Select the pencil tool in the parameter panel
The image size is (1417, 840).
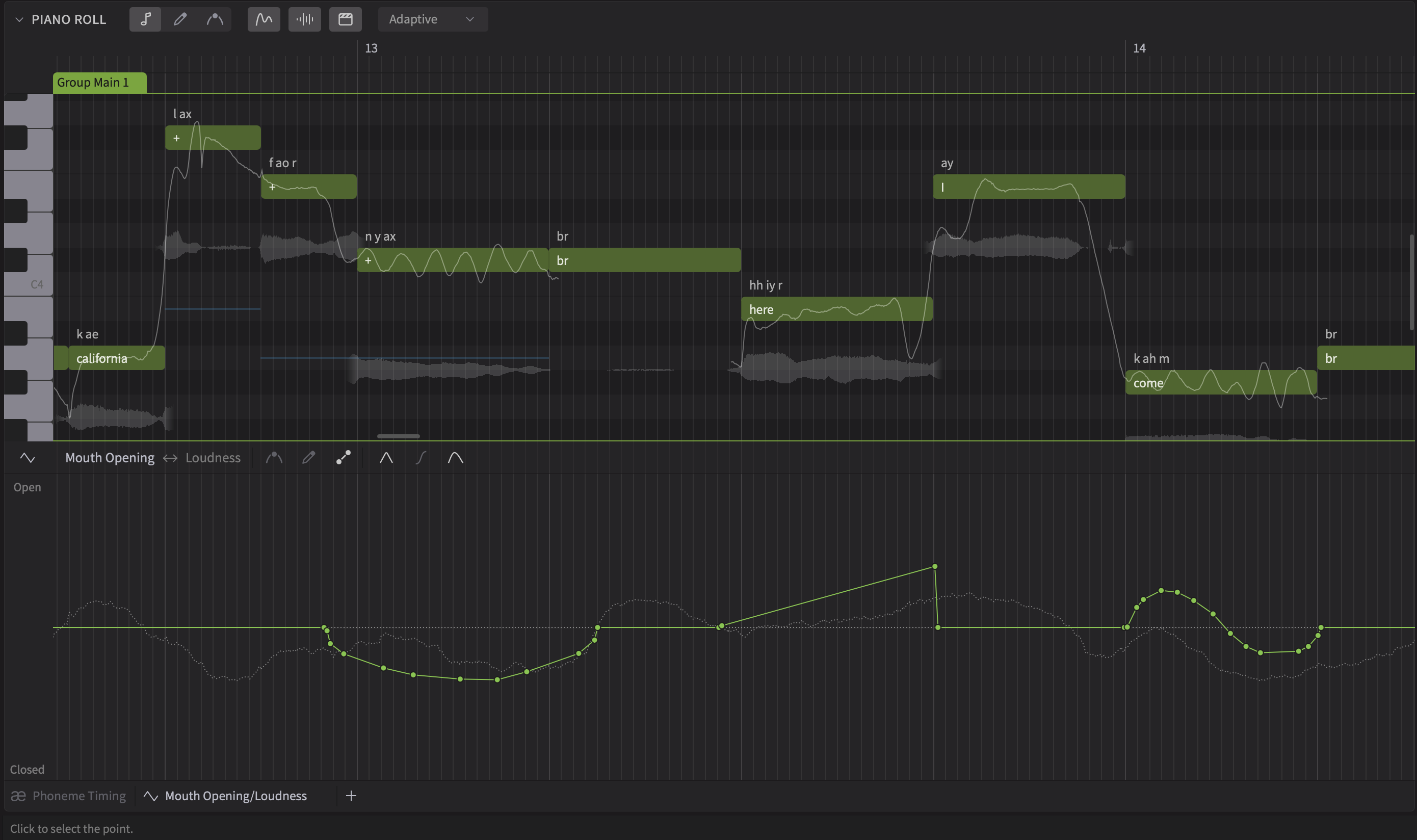coord(309,457)
